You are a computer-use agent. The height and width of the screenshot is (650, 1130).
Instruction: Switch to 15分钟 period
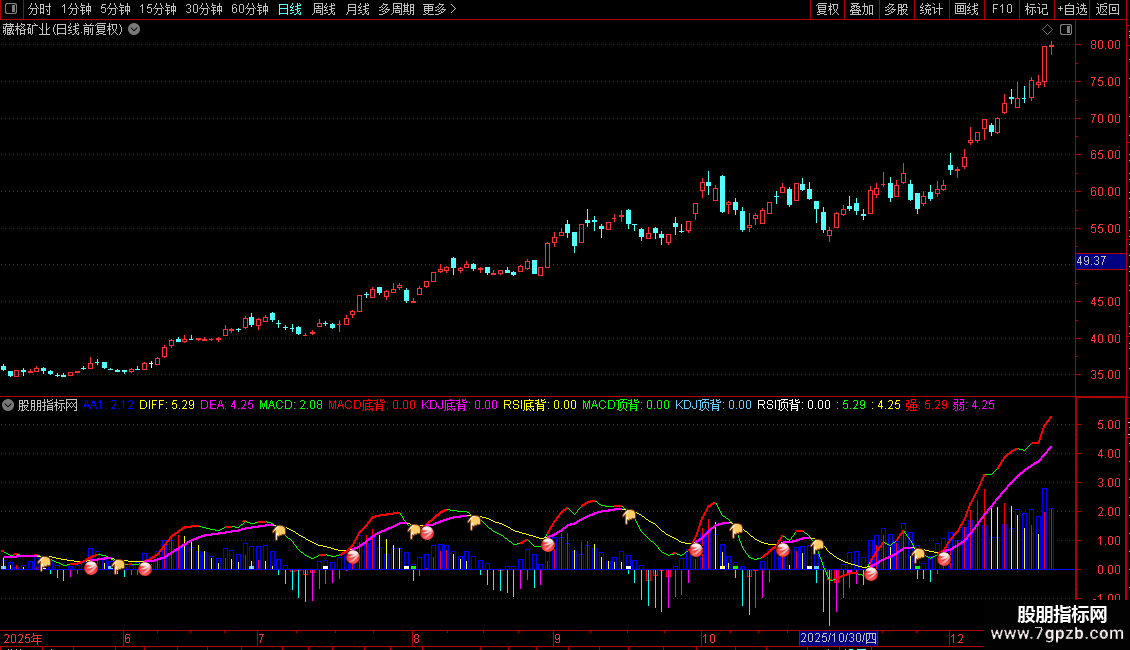pyautogui.click(x=157, y=9)
